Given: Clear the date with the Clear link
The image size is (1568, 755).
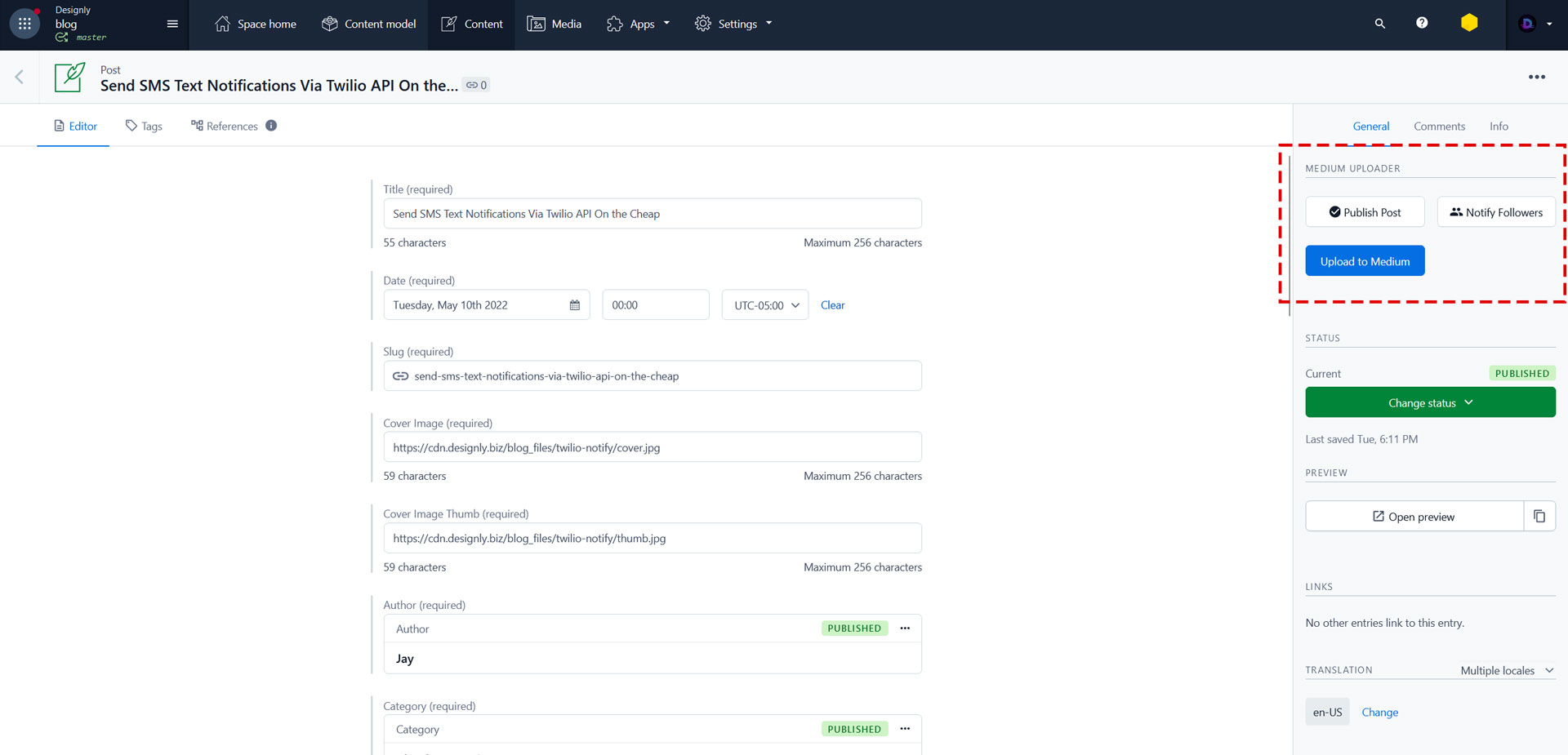Looking at the screenshot, I should point(832,305).
